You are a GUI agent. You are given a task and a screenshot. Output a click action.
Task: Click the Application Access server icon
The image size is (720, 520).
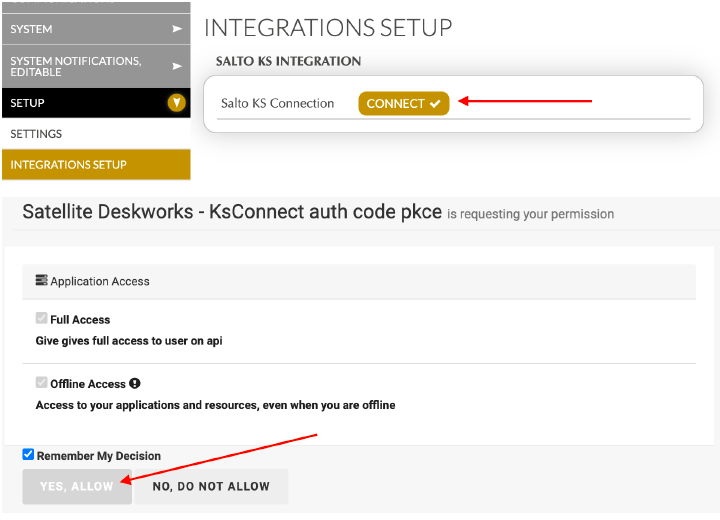[x=41, y=280]
